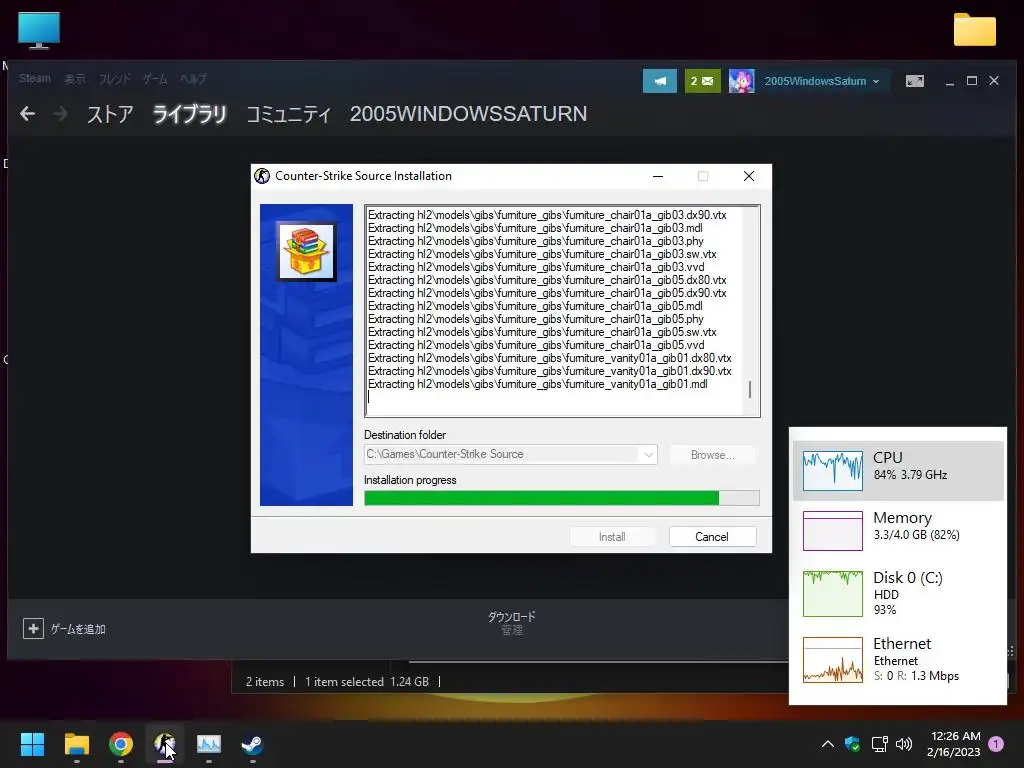Screen dimensions: 1024x768
Task: Open the フレンド menu in Steam
Action: tap(115, 79)
